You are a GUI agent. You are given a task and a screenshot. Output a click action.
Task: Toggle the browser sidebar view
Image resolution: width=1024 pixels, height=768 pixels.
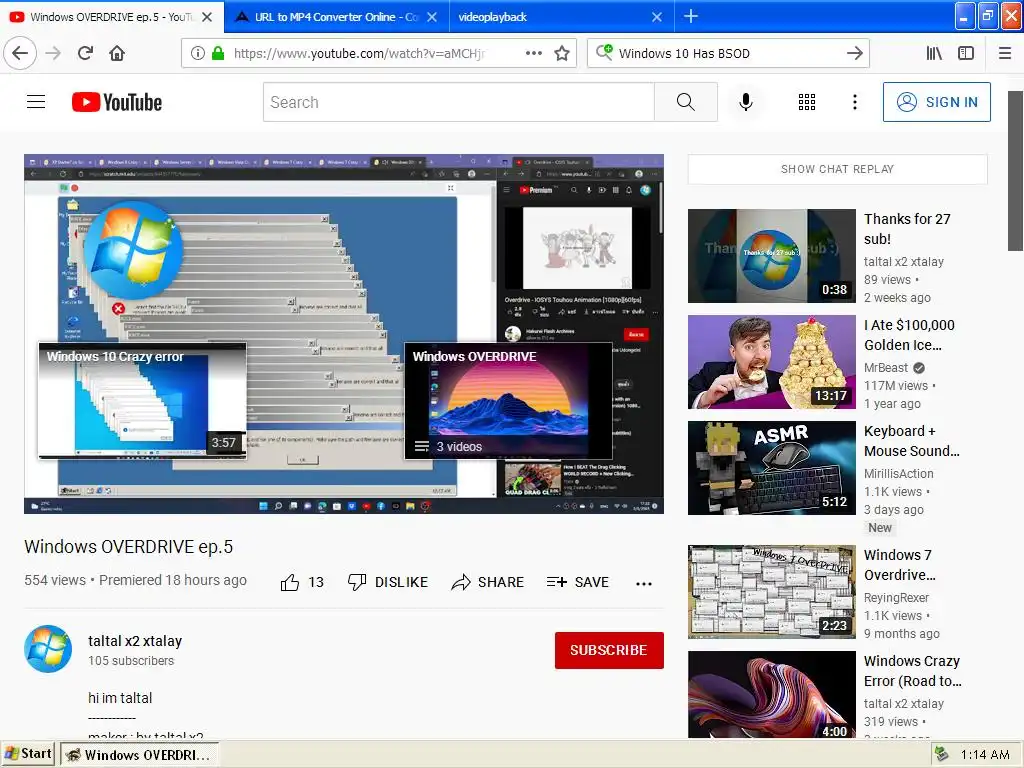[x=966, y=53]
